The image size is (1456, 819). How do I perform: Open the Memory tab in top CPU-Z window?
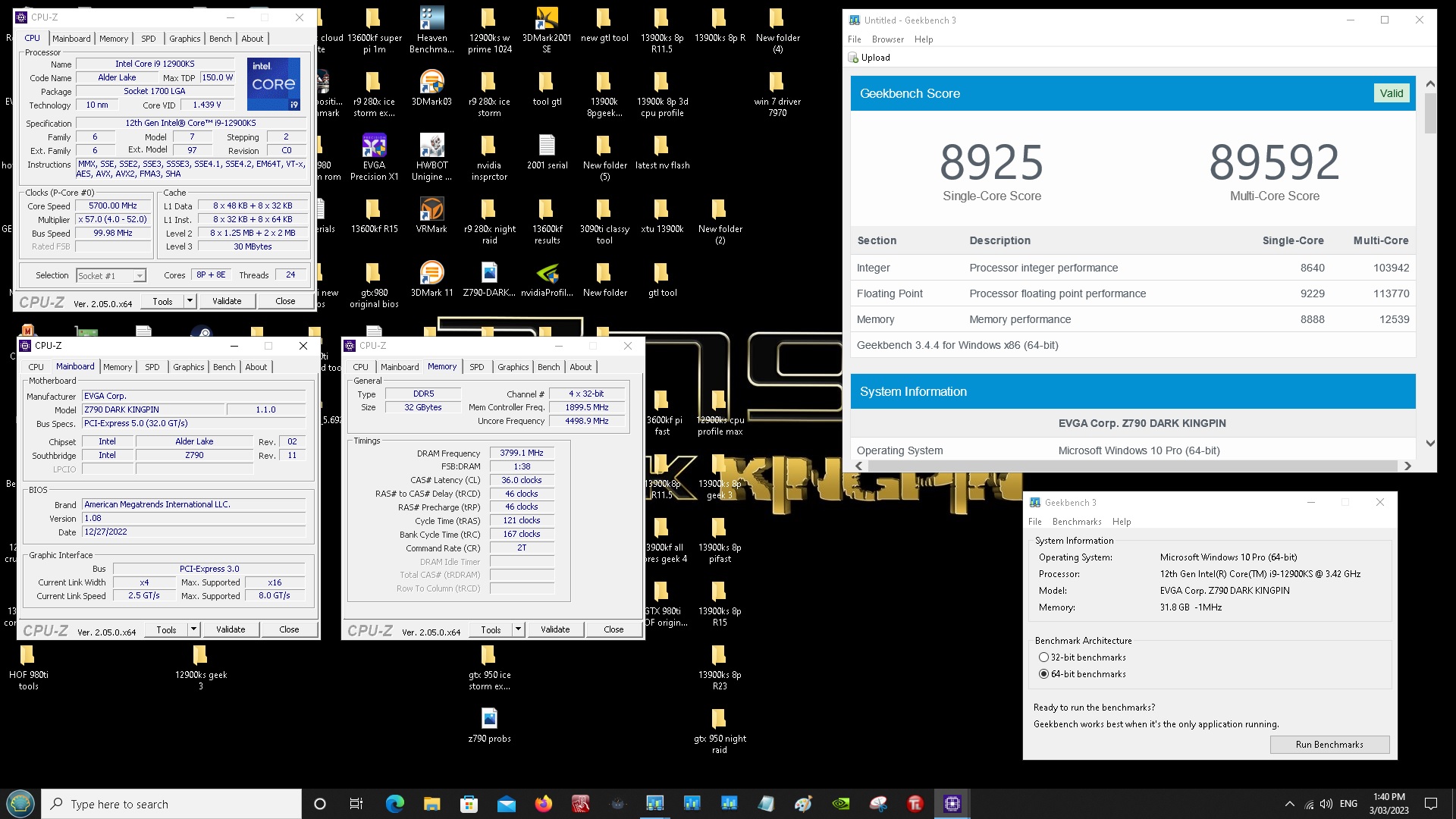tap(113, 39)
